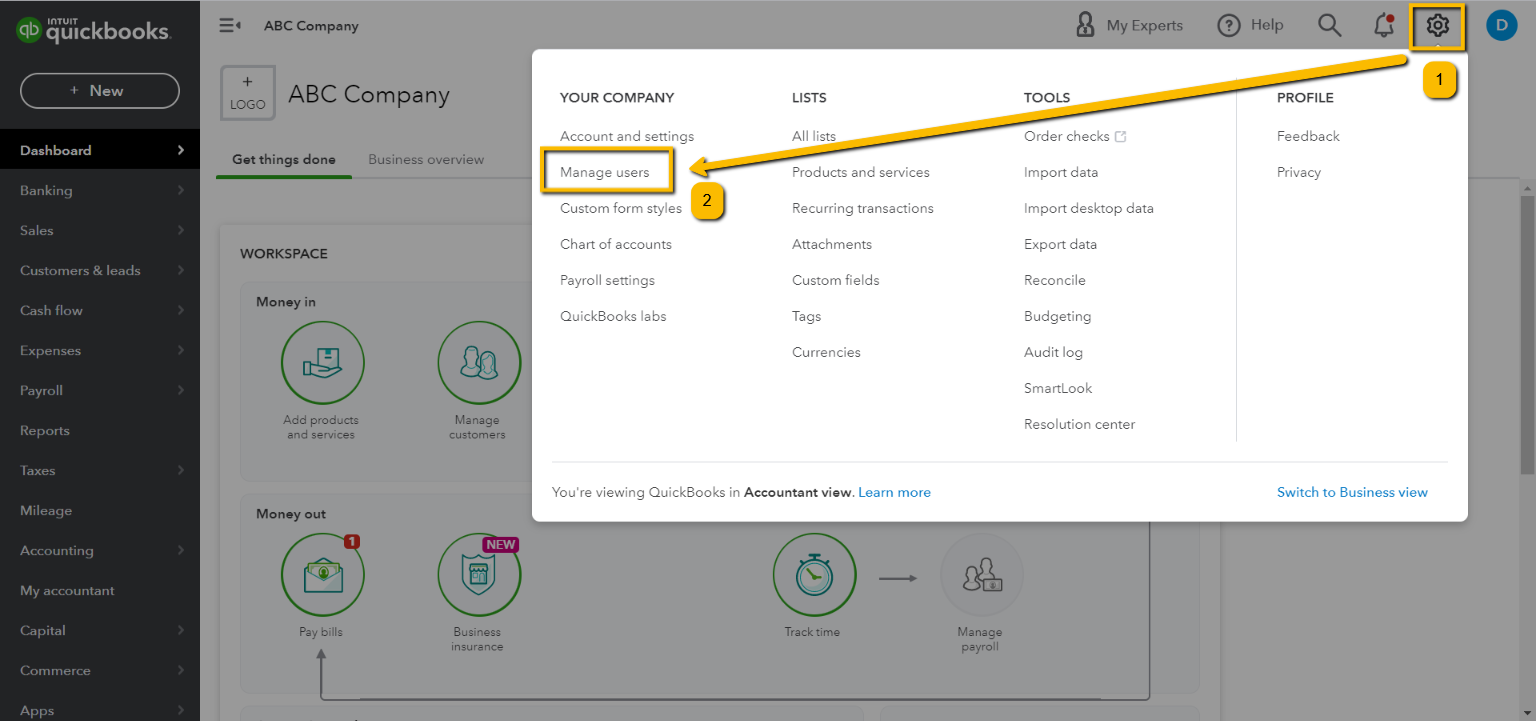Open the Help question mark icon
The width and height of the screenshot is (1536, 721).
point(1228,26)
